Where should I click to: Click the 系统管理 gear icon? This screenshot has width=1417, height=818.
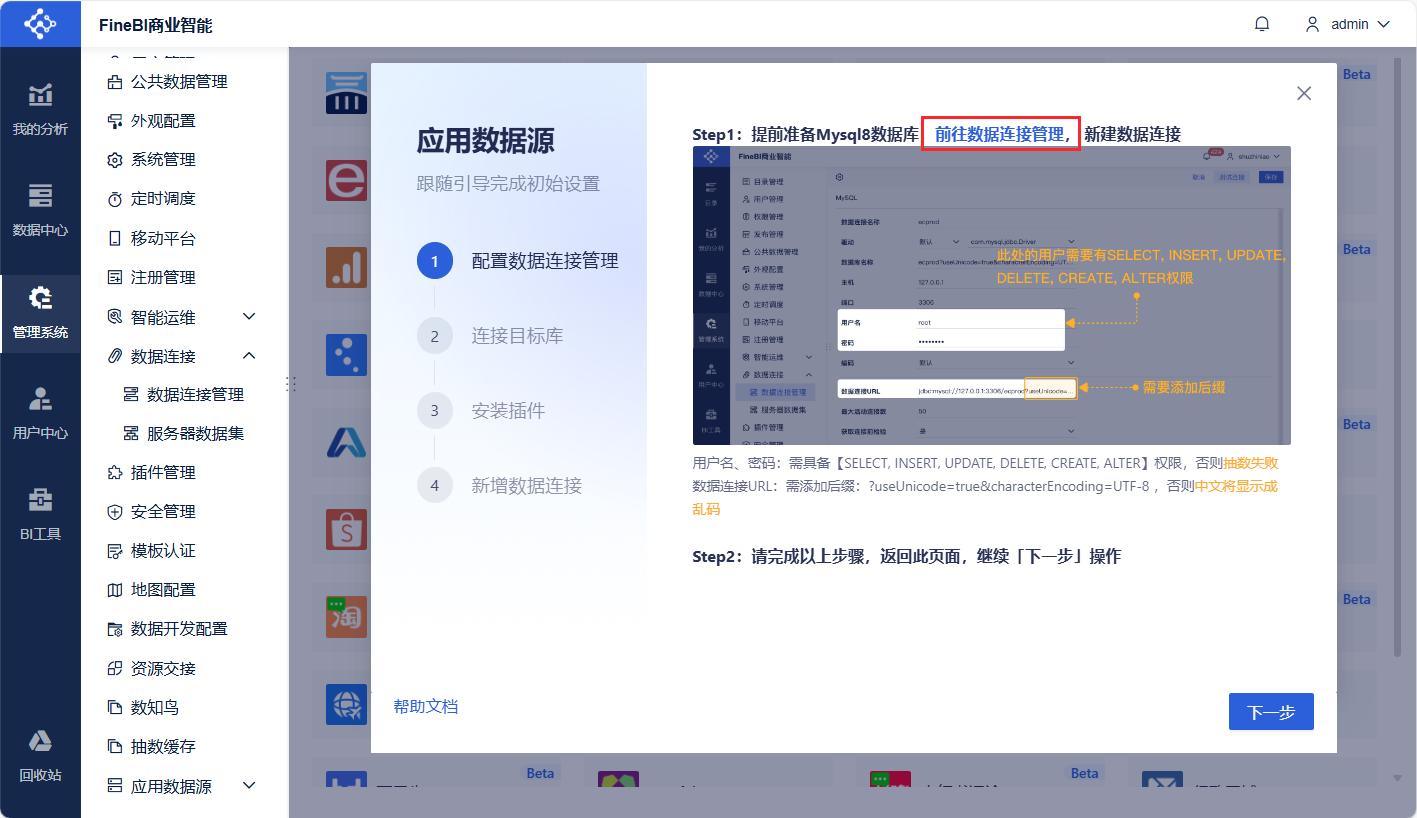click(x=115, y=160)
